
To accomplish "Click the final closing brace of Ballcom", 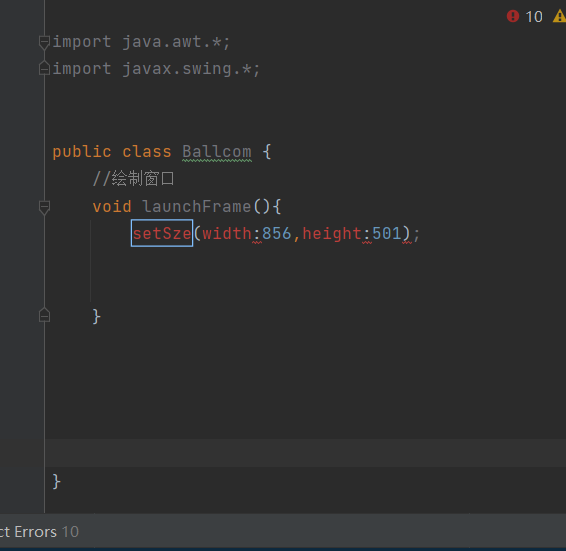I will coord(56,481).
